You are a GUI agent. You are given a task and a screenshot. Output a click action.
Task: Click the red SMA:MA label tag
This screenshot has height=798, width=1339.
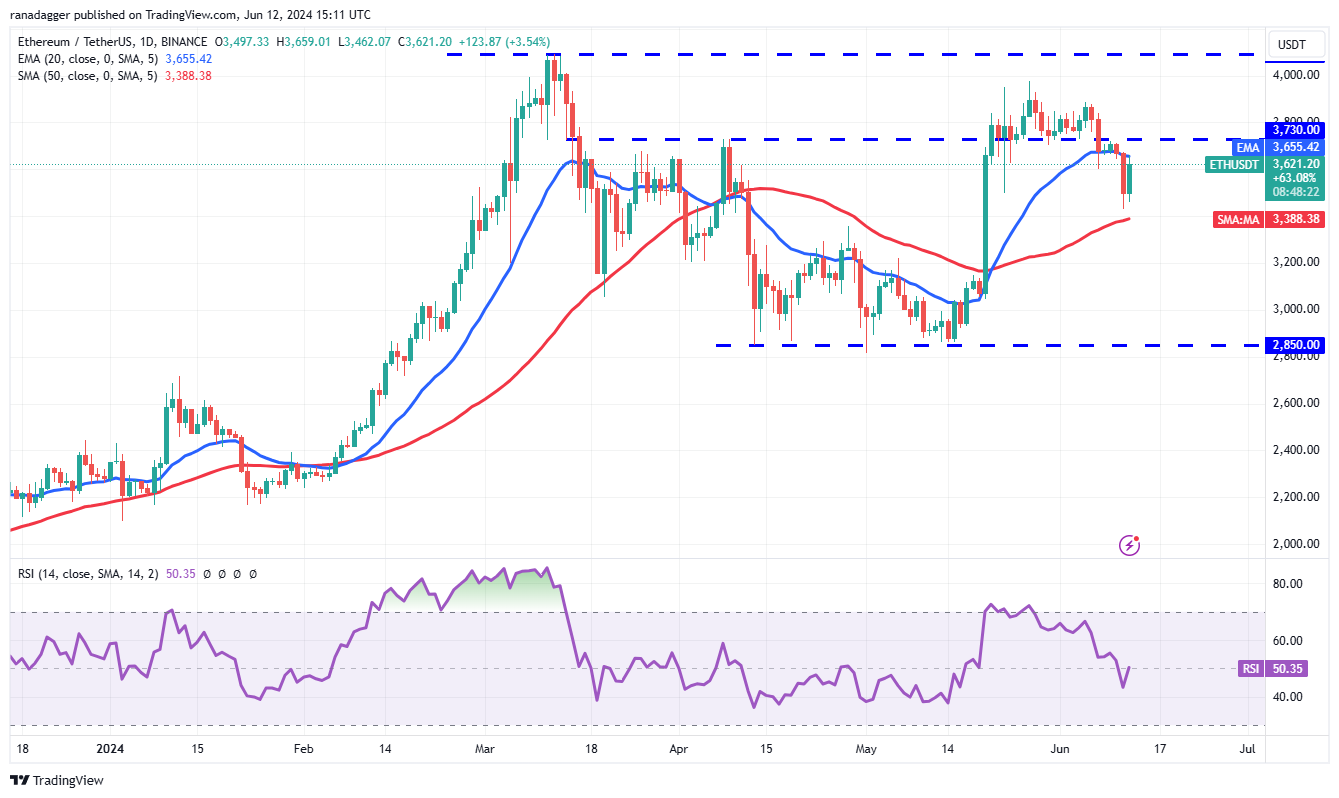point(1239,219)
